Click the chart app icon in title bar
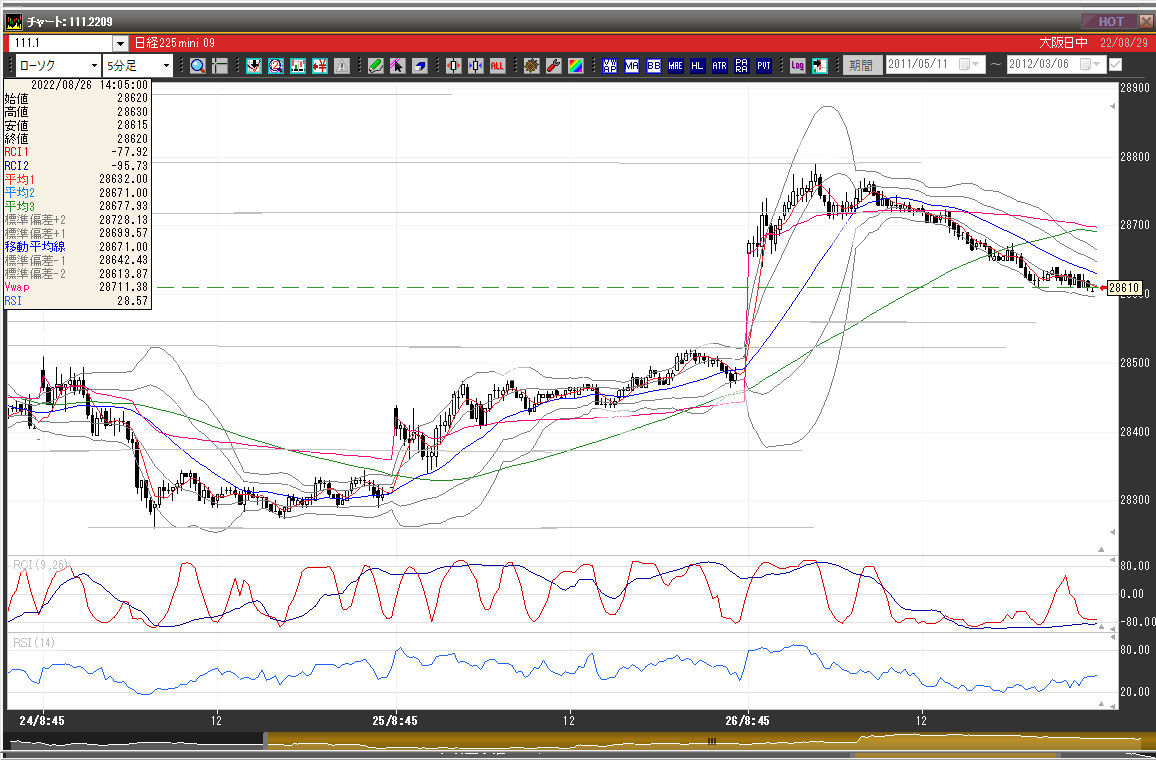The image size is (1156, 760). 14,21
